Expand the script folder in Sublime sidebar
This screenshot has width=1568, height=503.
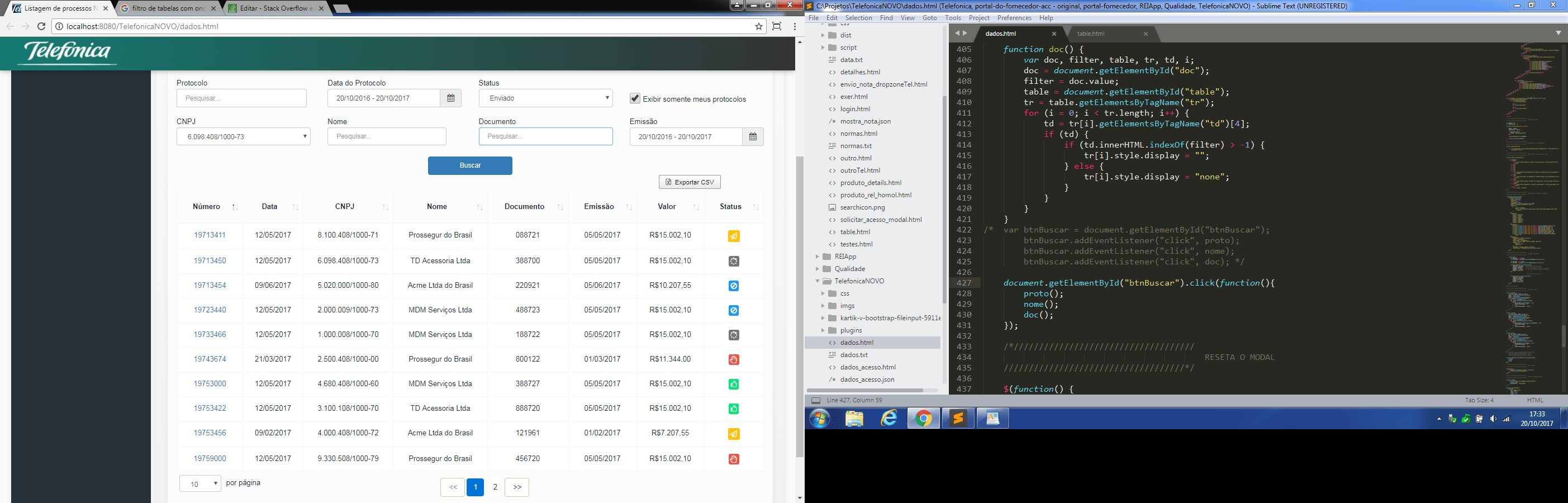pyautogui.click(x=823, y=48)
